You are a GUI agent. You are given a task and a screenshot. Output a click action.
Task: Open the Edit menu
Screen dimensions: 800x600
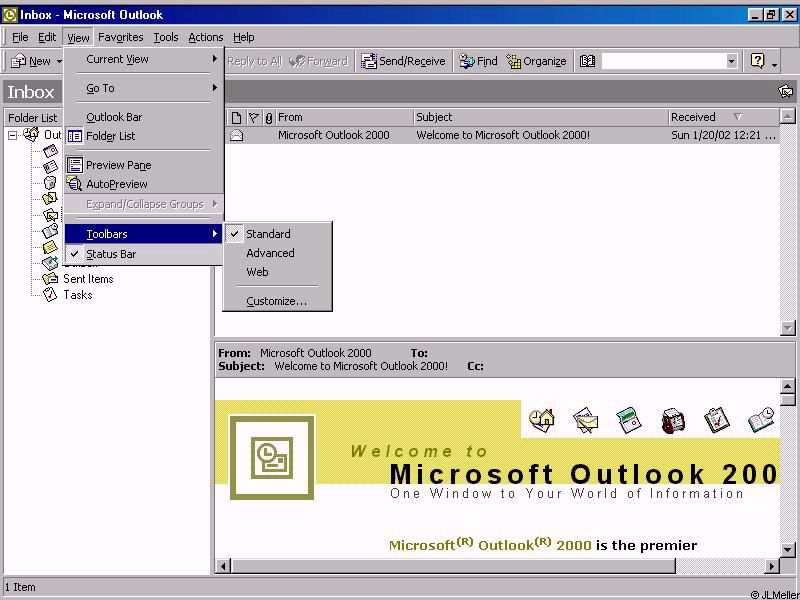tap(47, 37)
